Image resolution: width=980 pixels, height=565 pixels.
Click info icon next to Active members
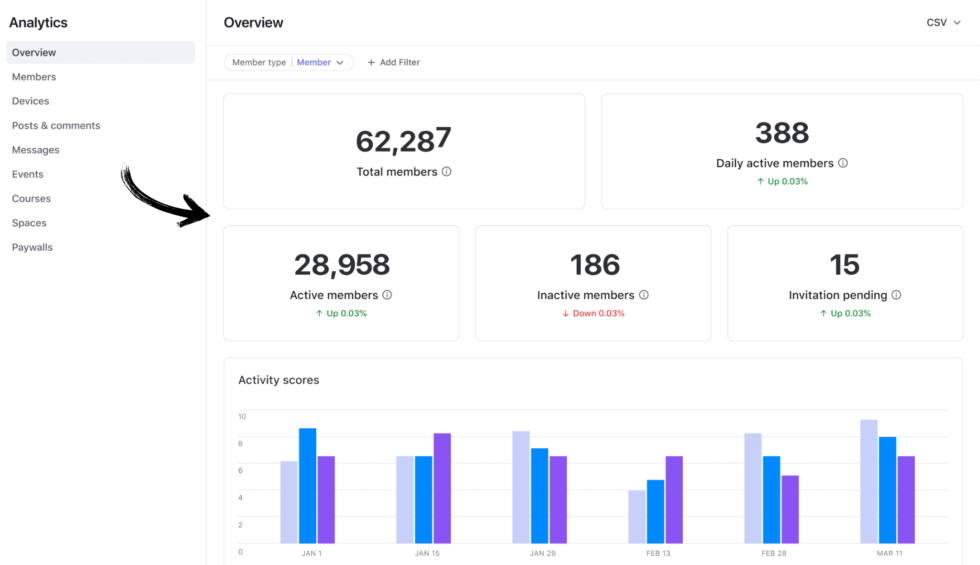pos(387,295)
